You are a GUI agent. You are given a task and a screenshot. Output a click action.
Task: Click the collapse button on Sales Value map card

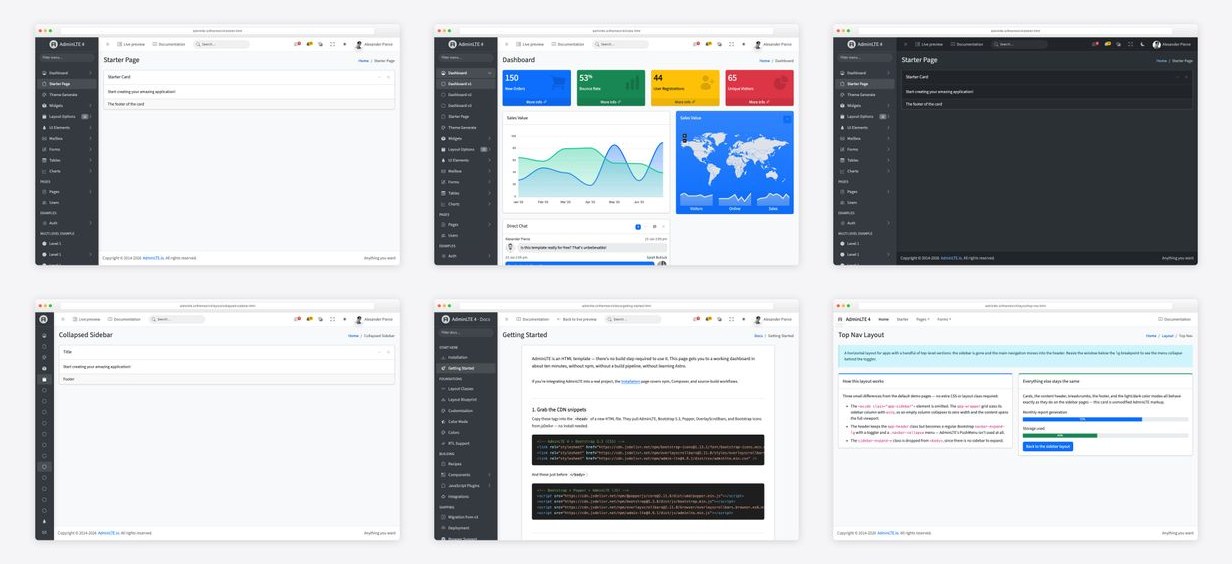(787, 119)
